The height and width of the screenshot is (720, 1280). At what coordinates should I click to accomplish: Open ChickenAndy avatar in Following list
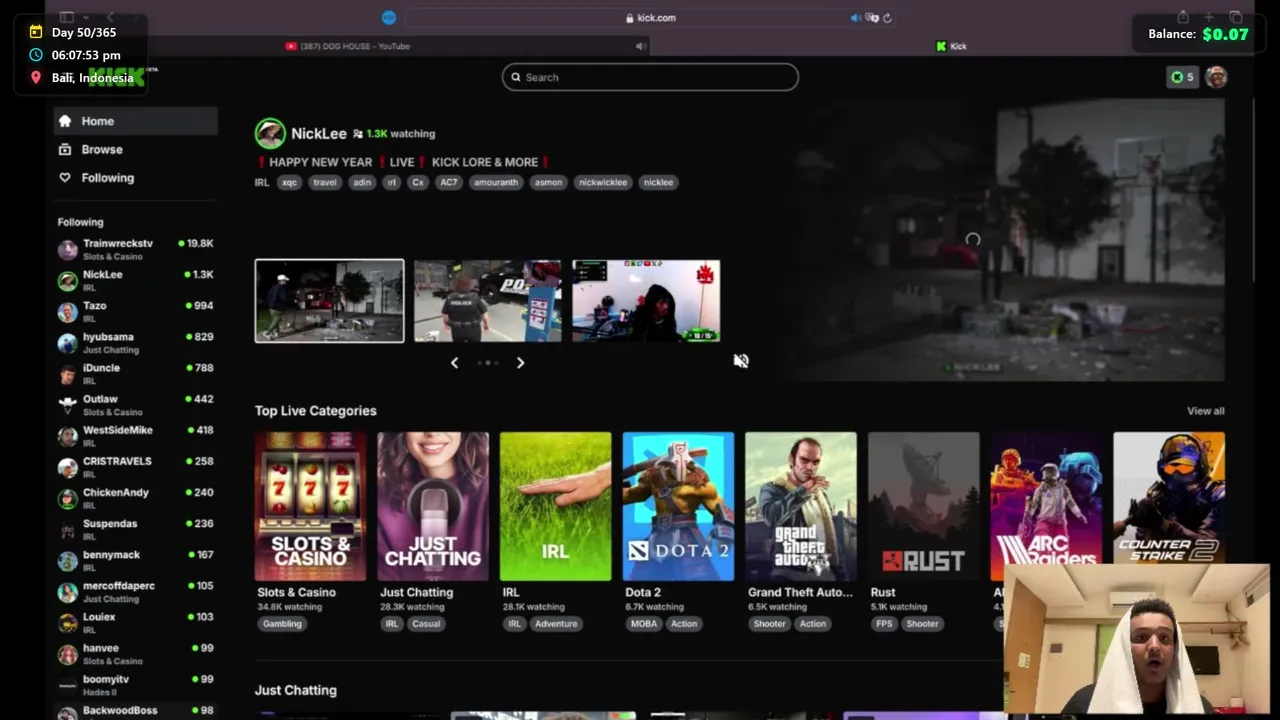point(67,498)
